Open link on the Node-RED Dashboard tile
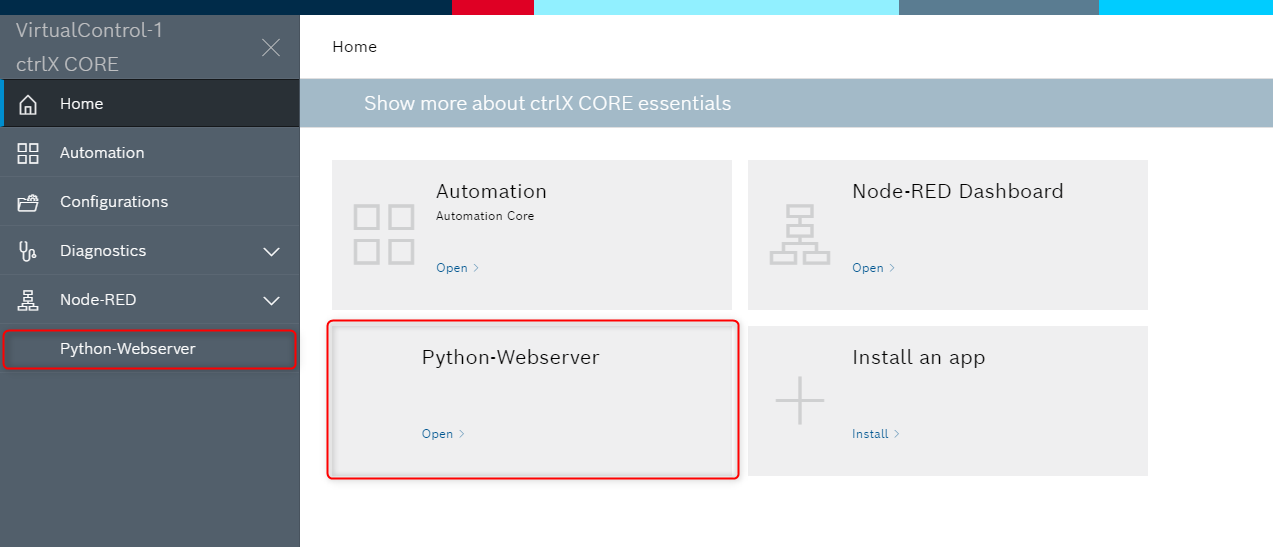The width and height of the screenshot is (1273, 547). coord(873,268)
